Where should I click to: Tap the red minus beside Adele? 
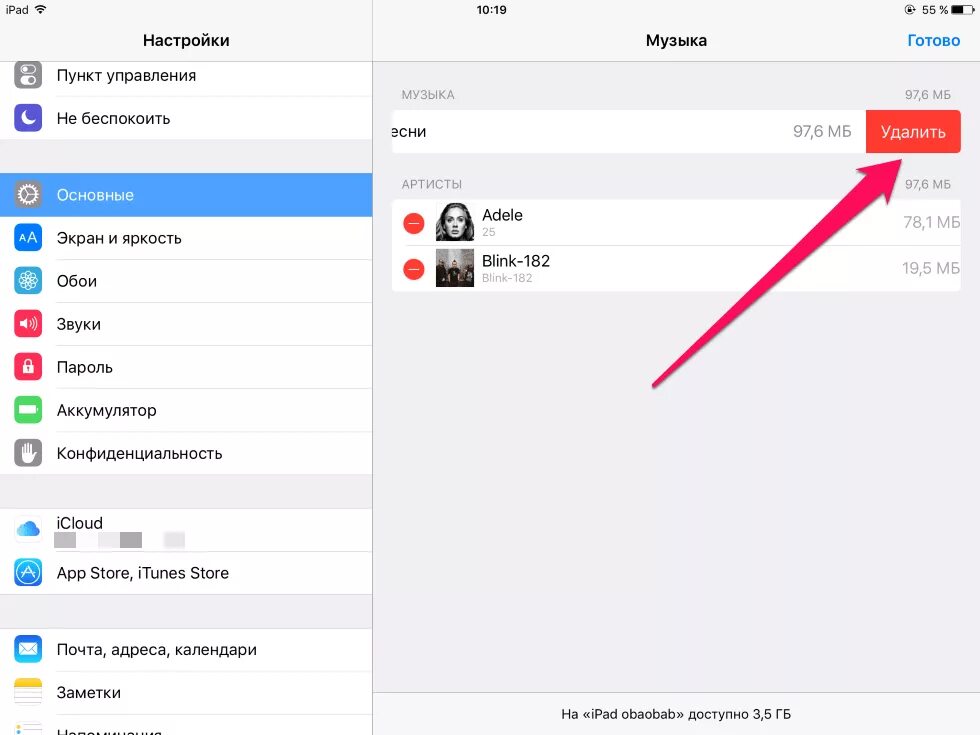[x=414, y=223]
